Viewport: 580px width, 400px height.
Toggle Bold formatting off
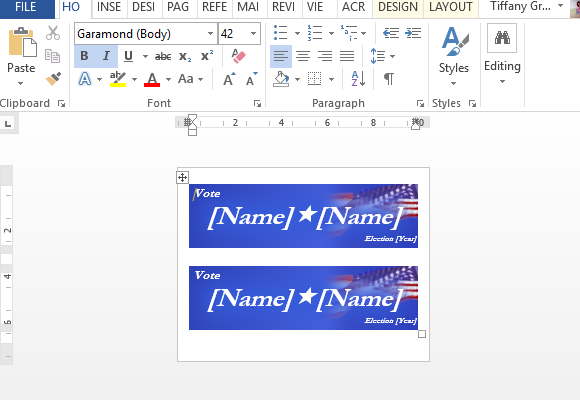click(x=85, y=56)
